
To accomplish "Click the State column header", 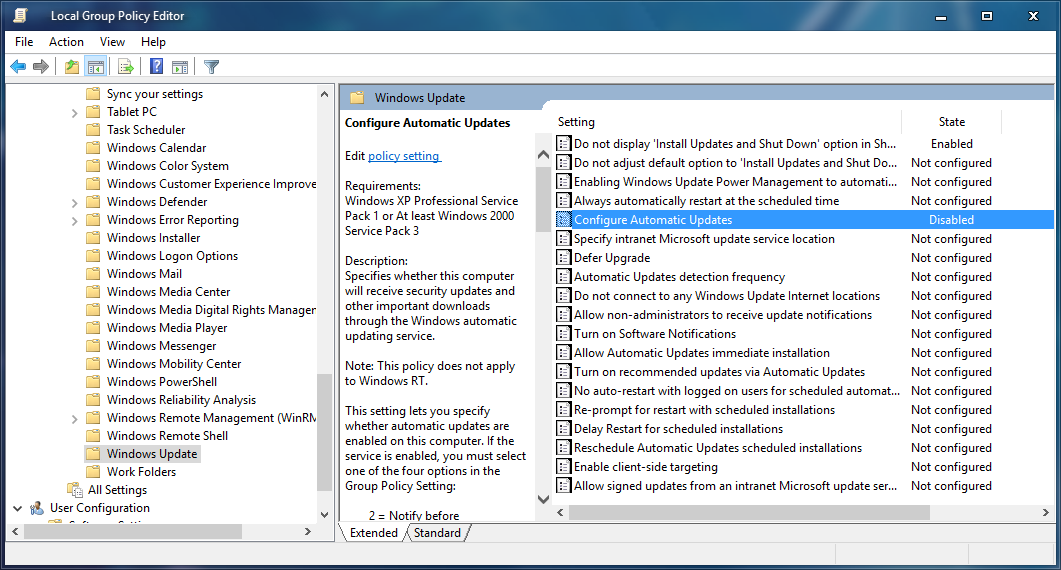I will pos(951,122).
